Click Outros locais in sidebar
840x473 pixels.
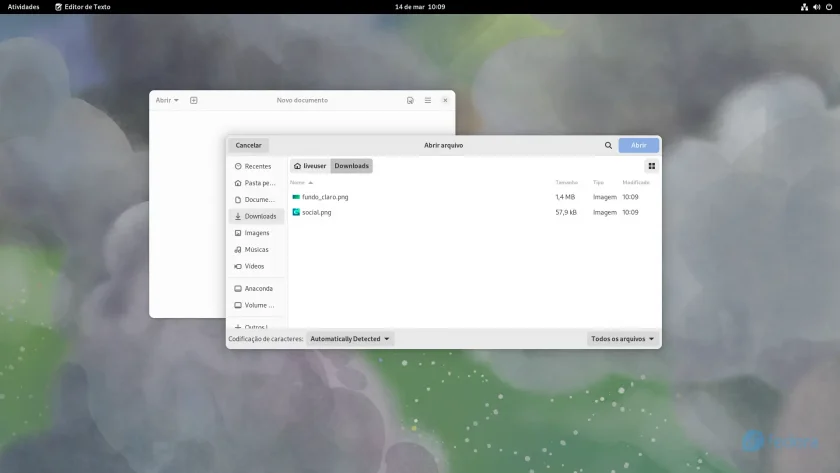click(x=256, y=327)
